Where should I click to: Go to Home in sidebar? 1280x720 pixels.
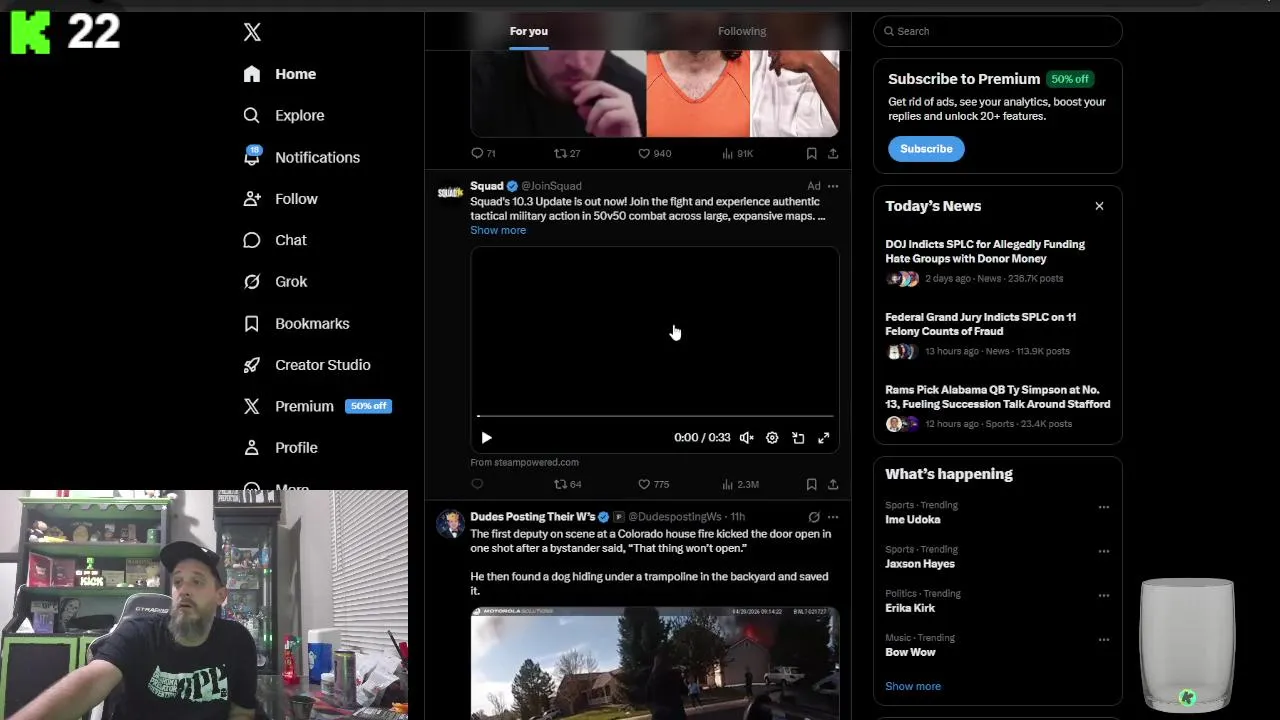pyautogui.click(x=280, y=74)
